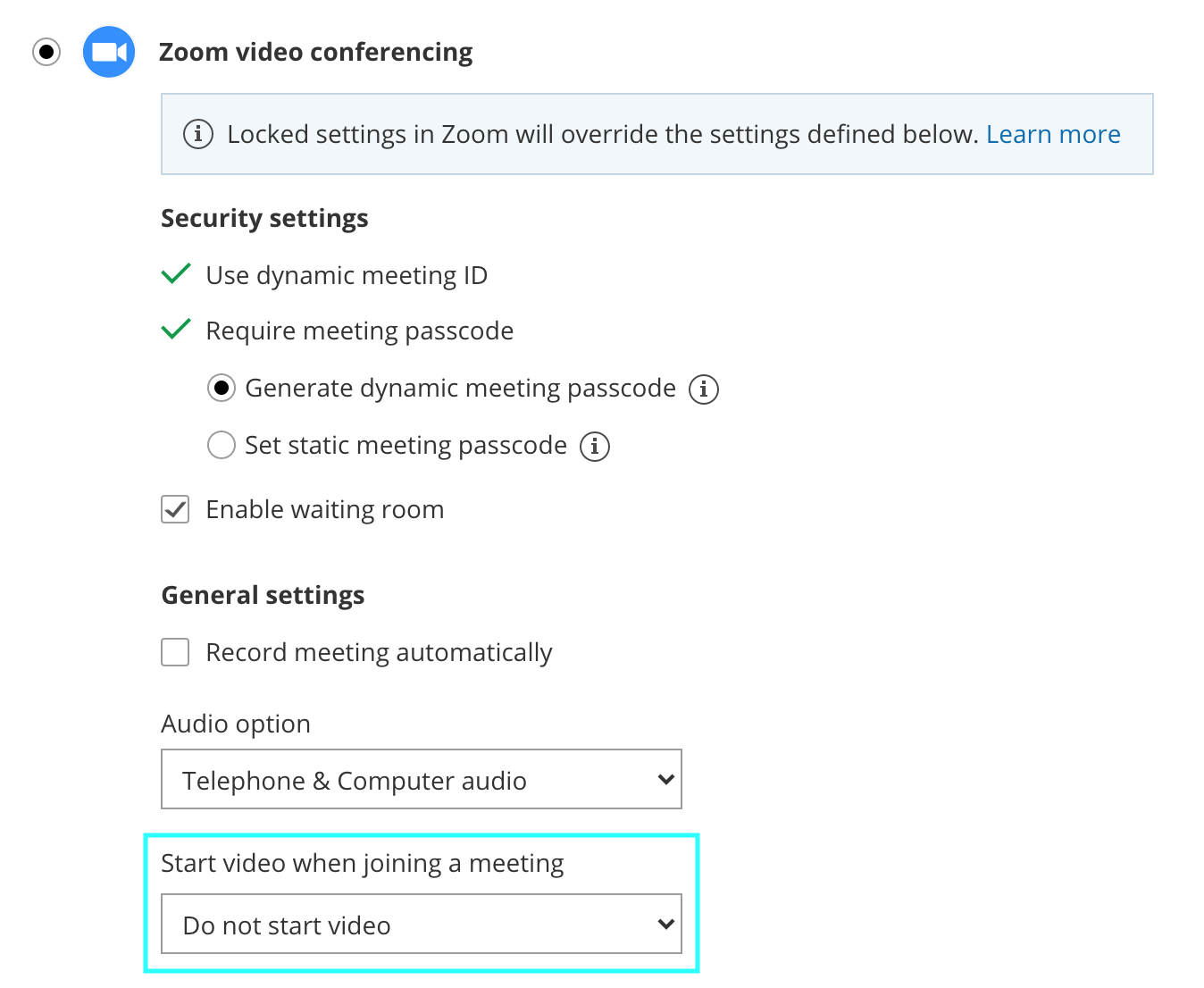Click the Generate dynamic meeting passcode label
Screen dimensions: 1204x988
click(x=460, y=389)
